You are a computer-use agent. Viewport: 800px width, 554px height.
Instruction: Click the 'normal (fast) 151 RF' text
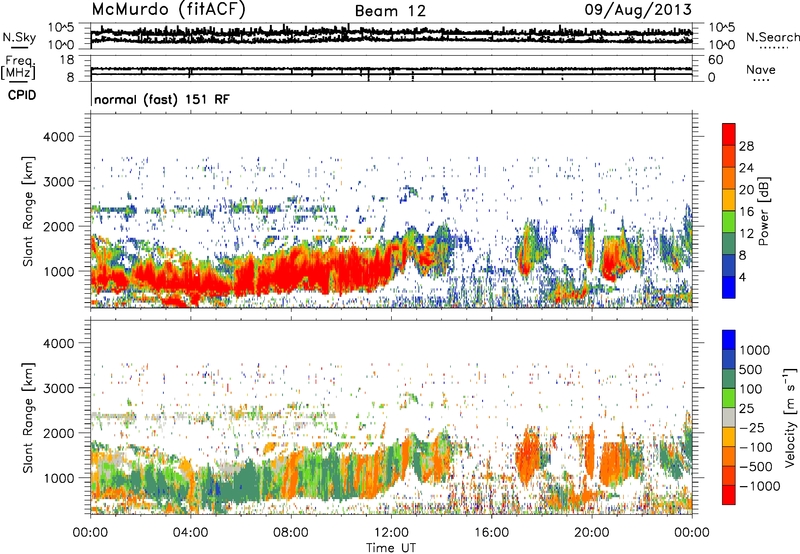click(x=162, y=99)
